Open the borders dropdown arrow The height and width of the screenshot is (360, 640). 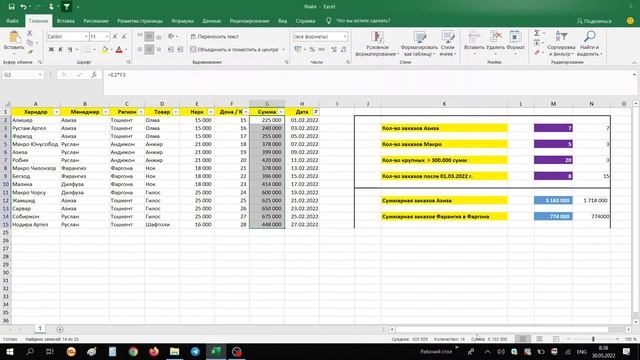(x=94, y=49)
